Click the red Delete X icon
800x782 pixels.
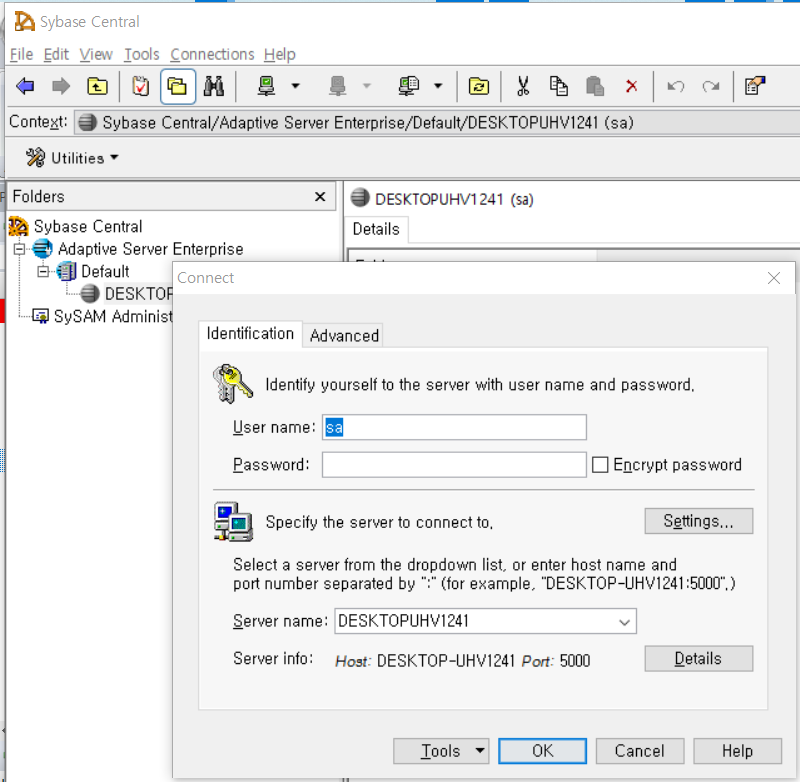tap(632, 86)
